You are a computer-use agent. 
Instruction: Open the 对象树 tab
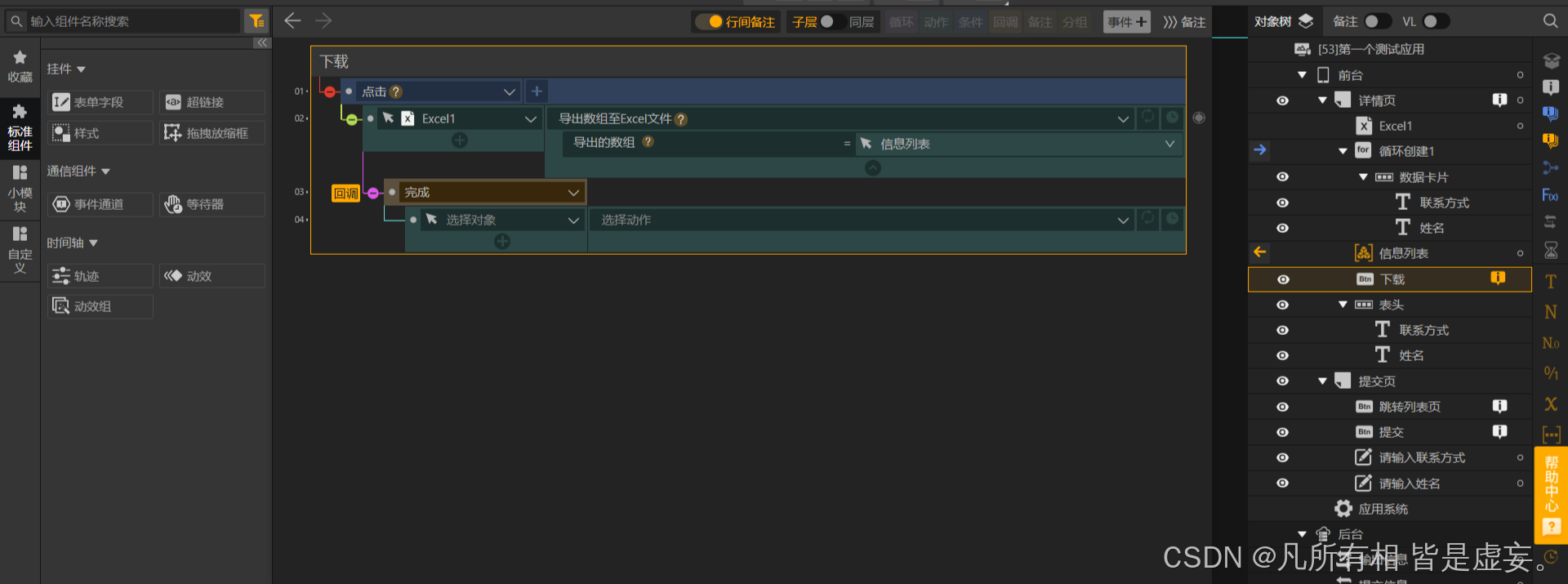pyautogui.click(x=1283, y=21)
